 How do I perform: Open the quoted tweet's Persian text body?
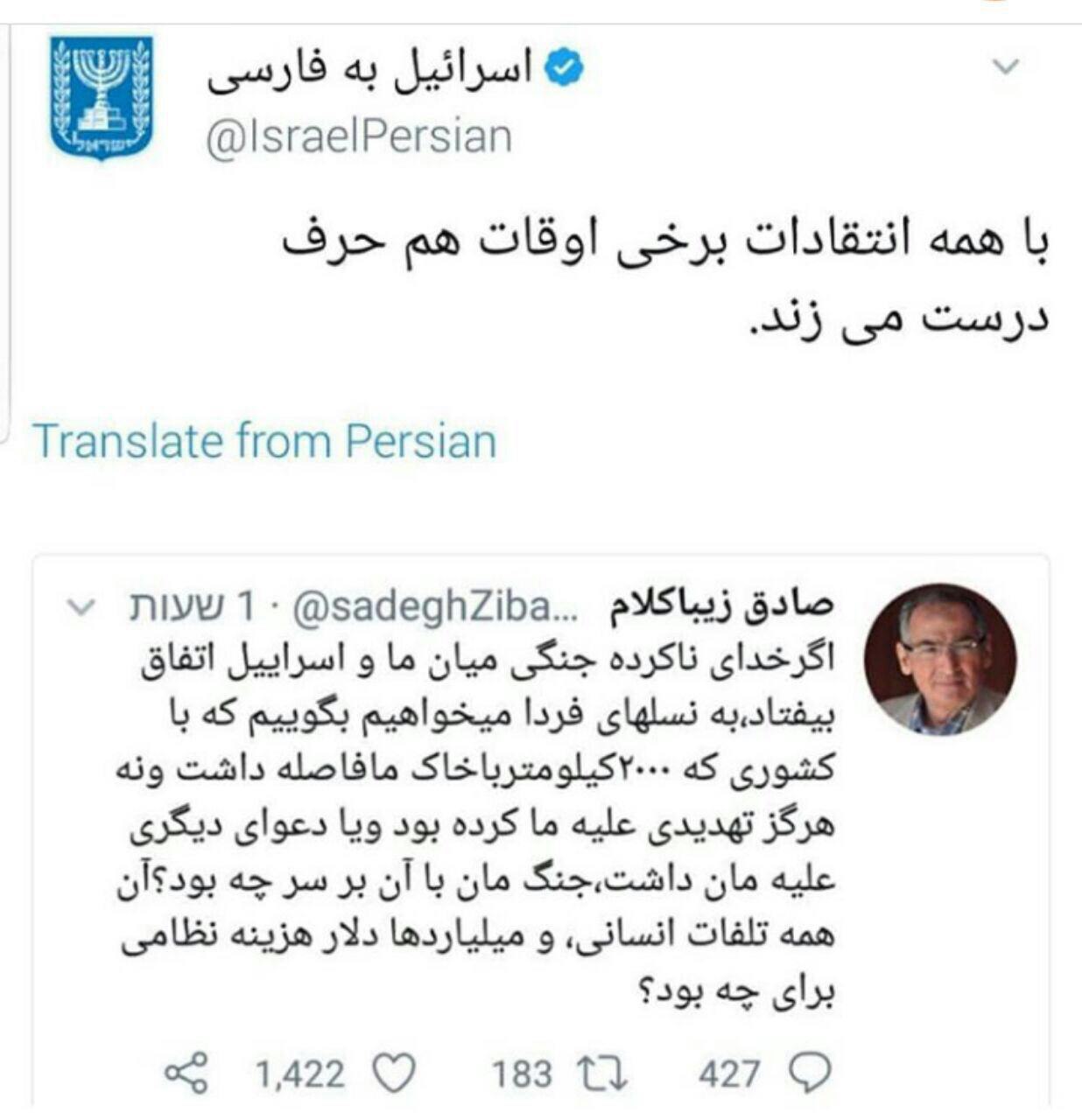pos(477,822)
